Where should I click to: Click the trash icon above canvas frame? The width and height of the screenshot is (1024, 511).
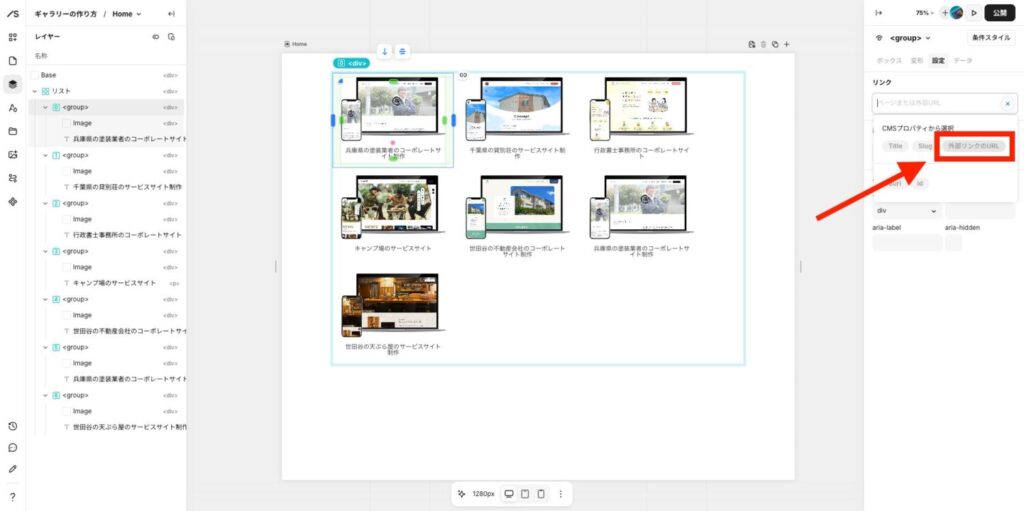pyautogui.click(x=763, y=44)
